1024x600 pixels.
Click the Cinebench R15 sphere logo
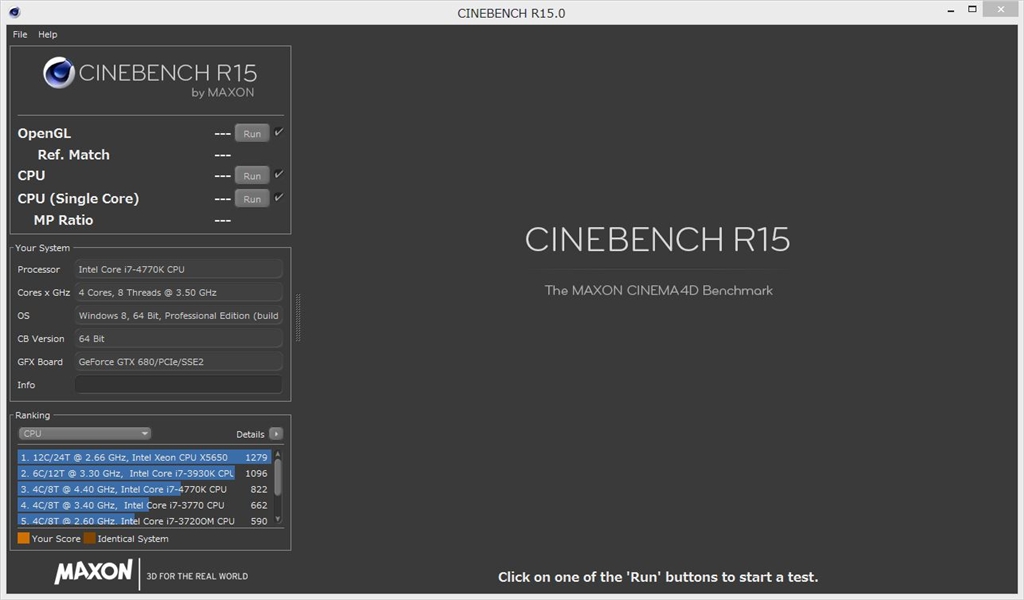[x=59, y=73]
